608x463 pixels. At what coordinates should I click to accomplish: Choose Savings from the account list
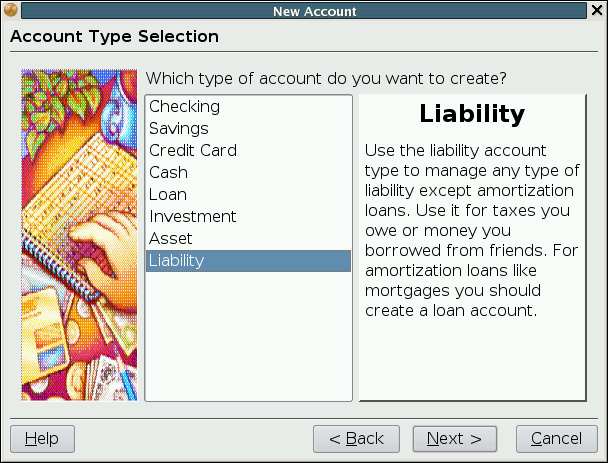(179, 128)
